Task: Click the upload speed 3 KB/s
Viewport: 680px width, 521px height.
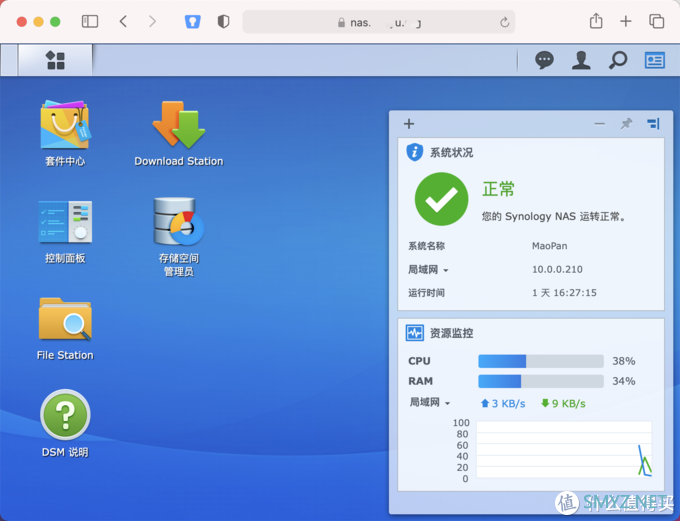Action: 503,404
